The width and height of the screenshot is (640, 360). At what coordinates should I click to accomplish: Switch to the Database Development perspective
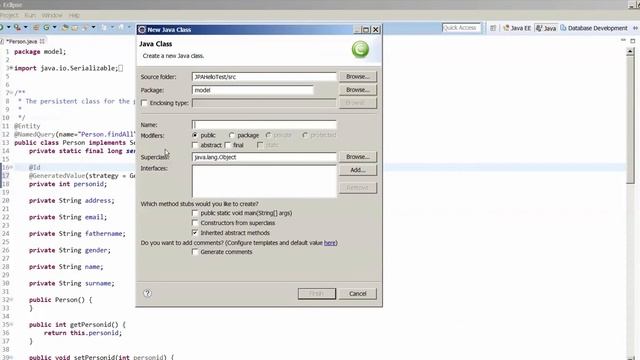click(x=594, y=28)
